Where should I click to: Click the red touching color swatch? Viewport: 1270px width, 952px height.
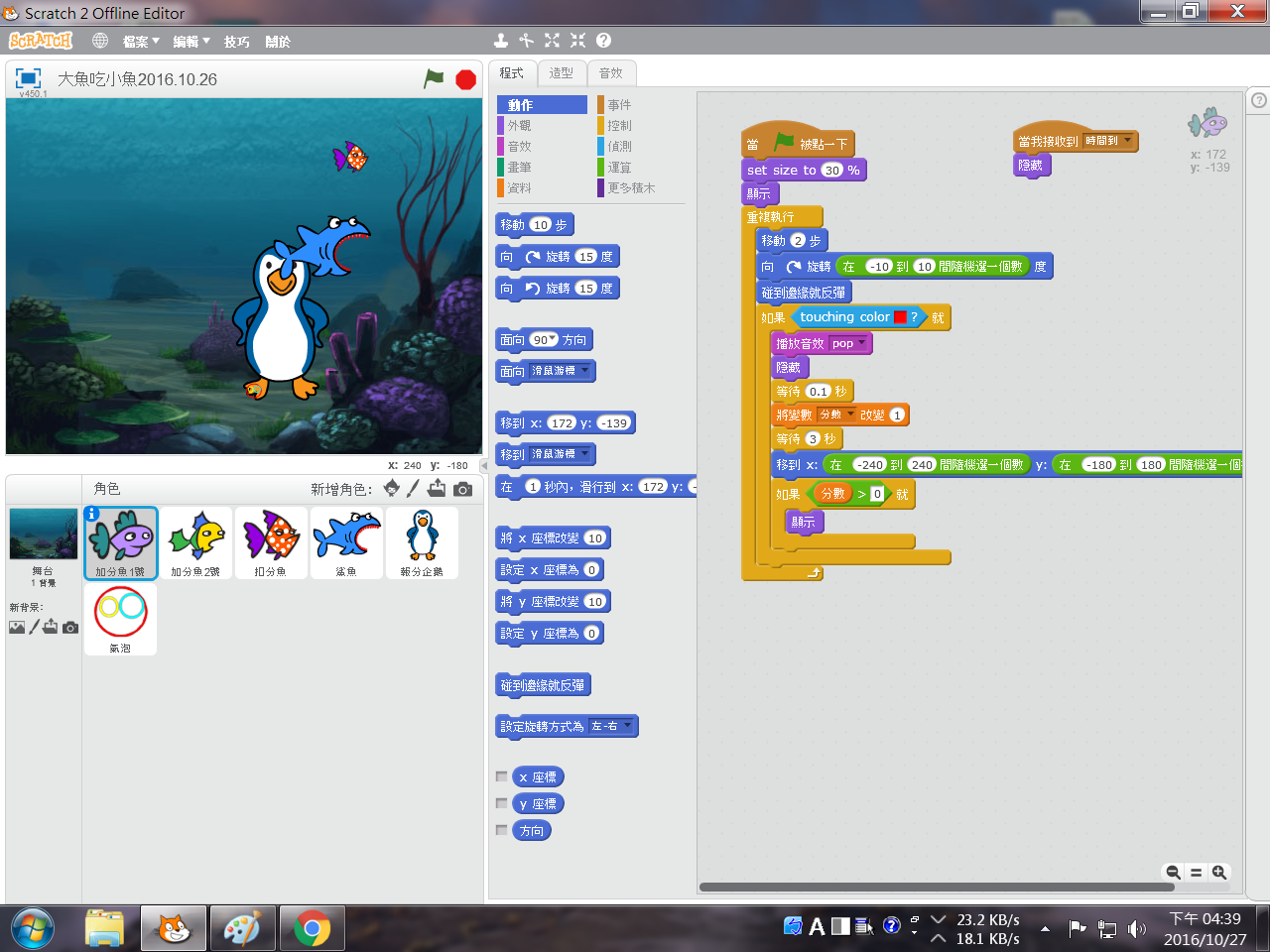coord(900,317)
